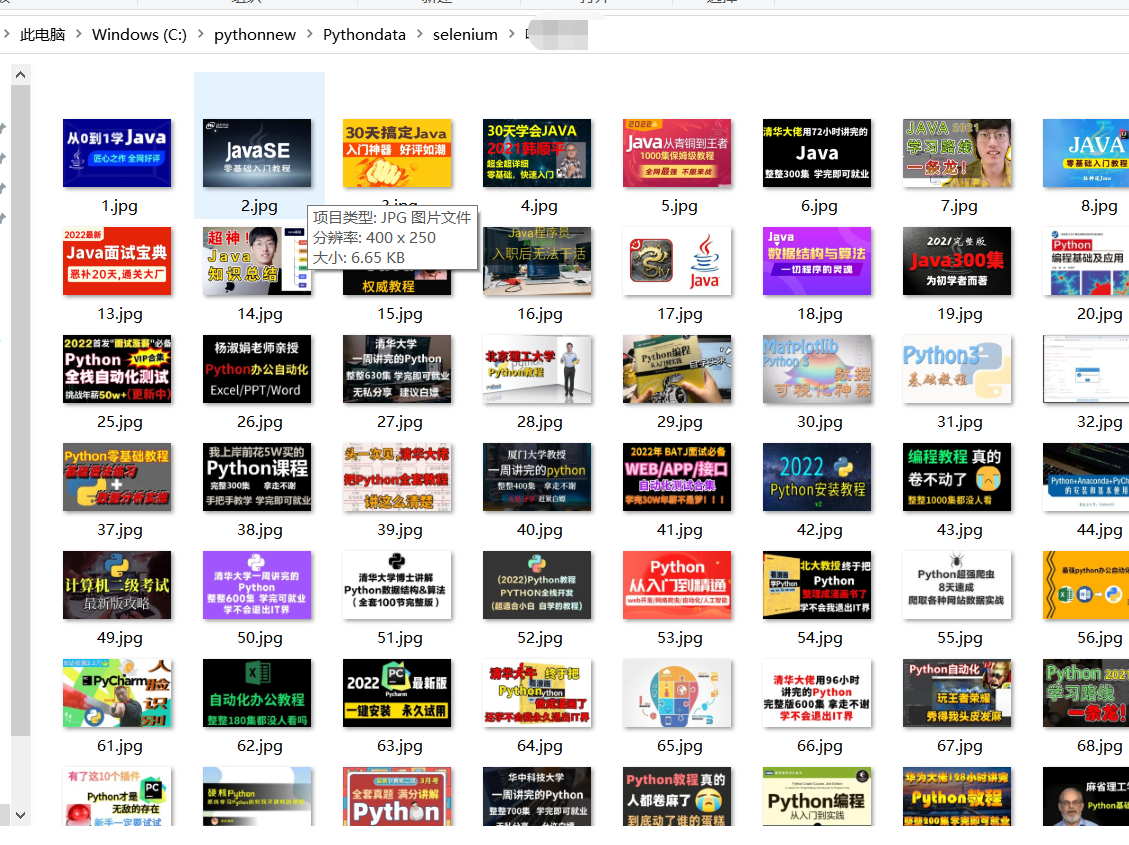Viewport: 1129px width, 845px height.
Task: Select the 40.jpg thumbnail
Action: pyautogui.click(x=537, y=477)
